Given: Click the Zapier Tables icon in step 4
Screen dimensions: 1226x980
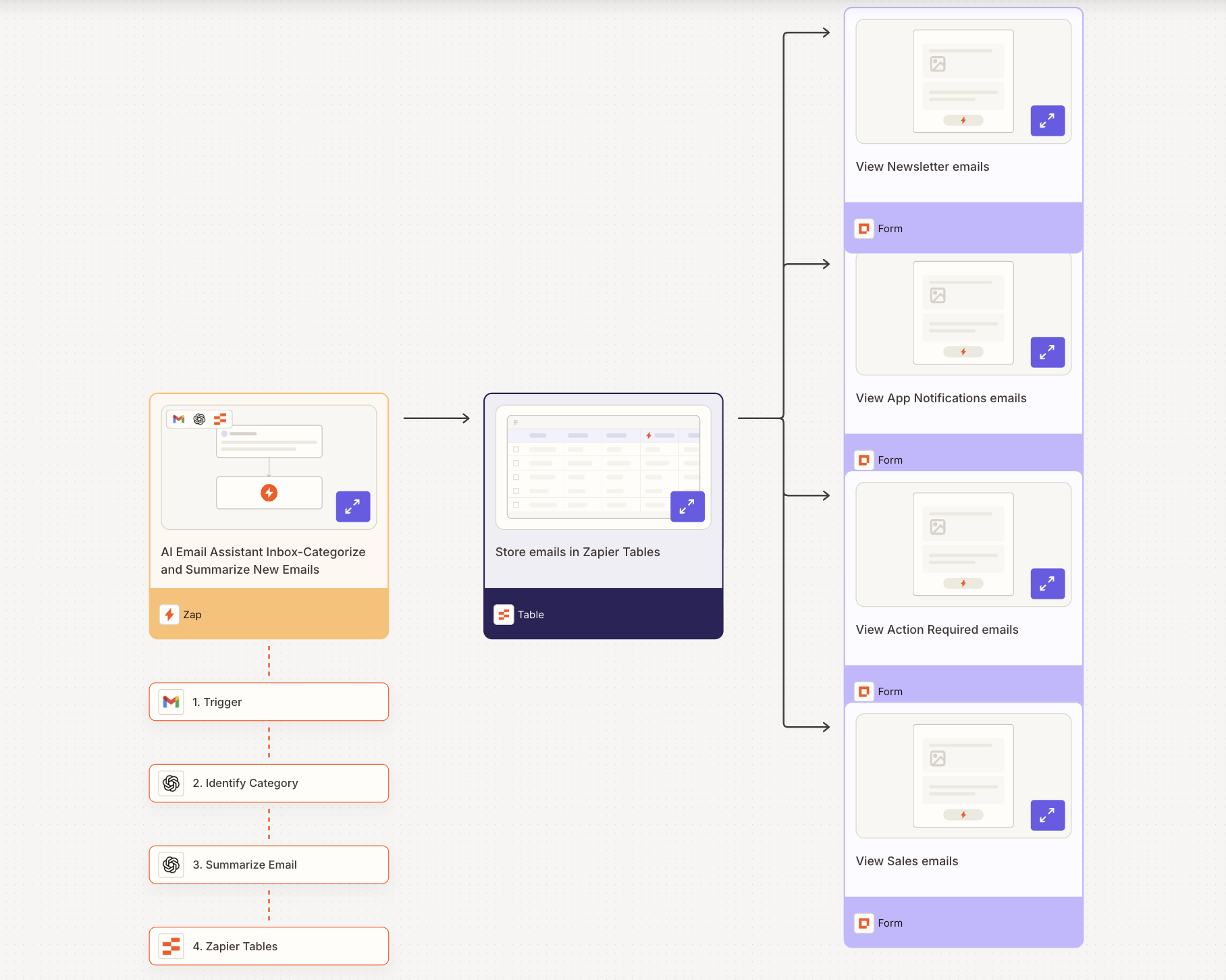Looking at the screenshot, I should [x=171, y=946].
